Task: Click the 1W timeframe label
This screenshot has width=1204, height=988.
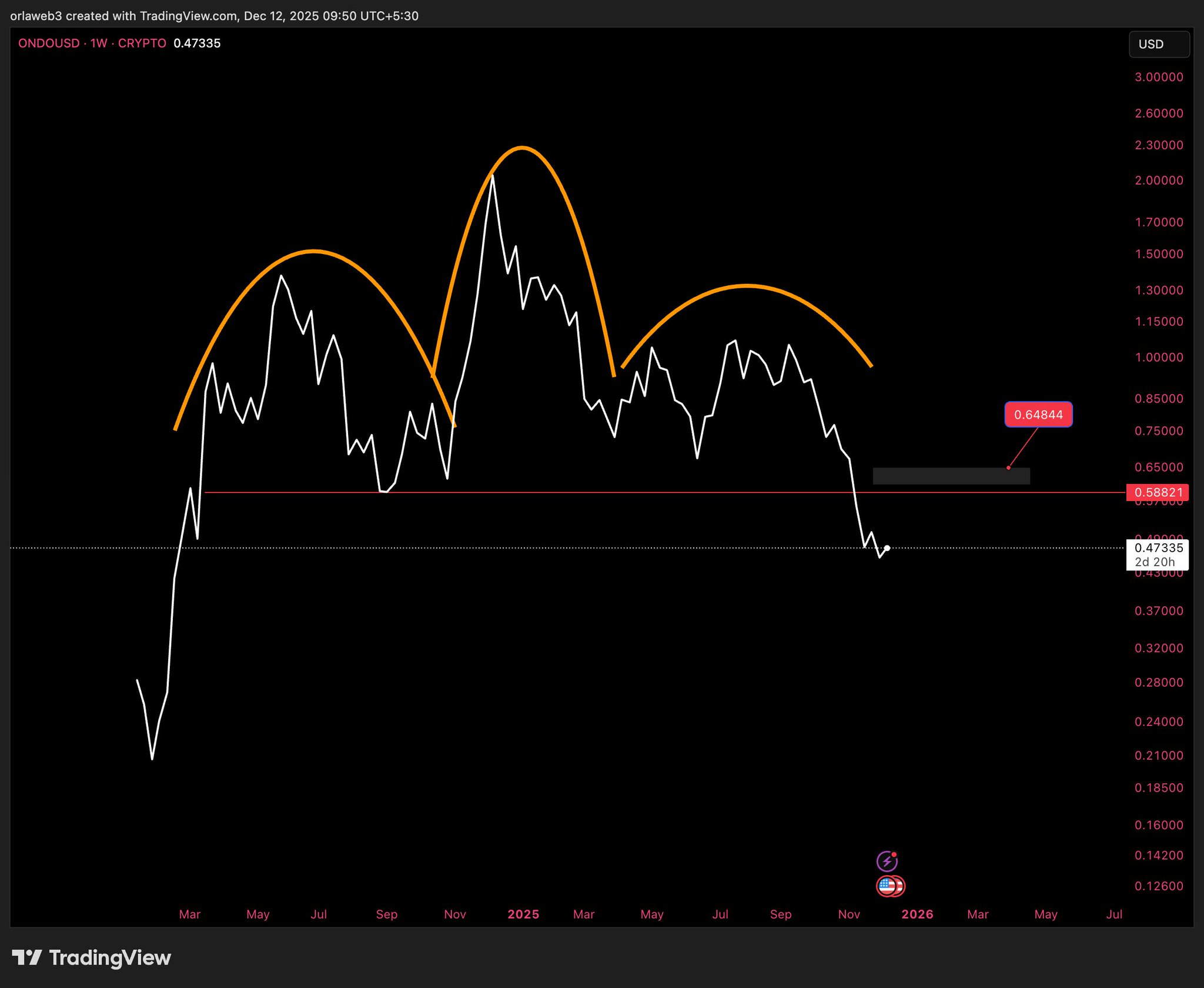Action: 99,44
